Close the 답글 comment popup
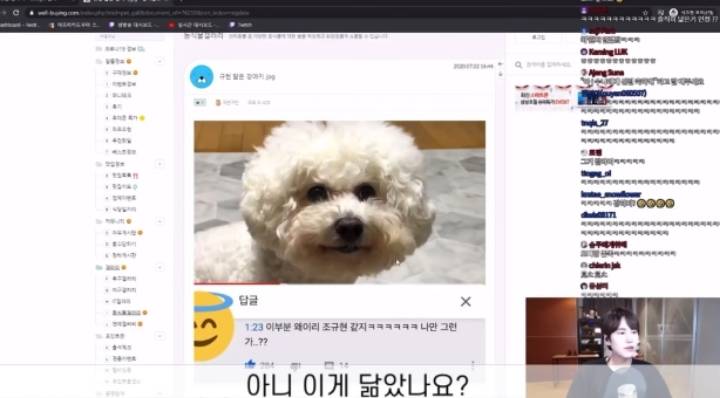The image size is (720, 398). click(x=466, y=302)
